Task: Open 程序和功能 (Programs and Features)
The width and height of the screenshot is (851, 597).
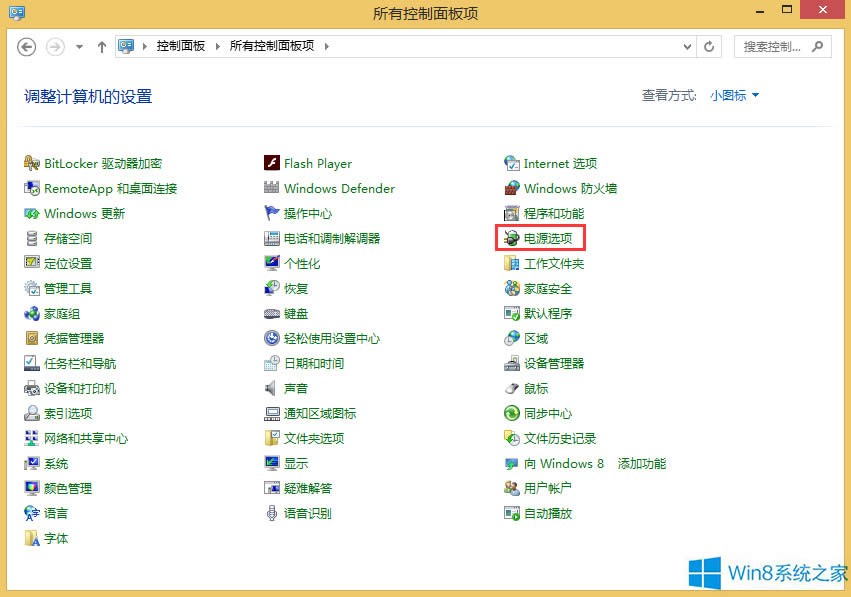Action: coord(552,213)
